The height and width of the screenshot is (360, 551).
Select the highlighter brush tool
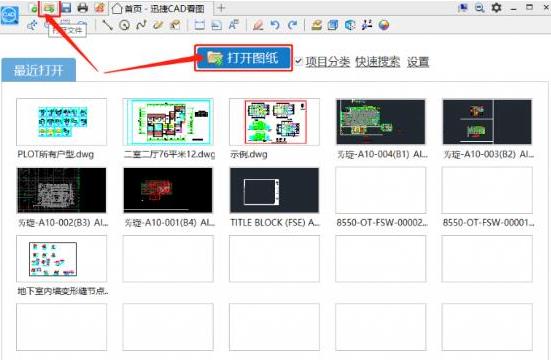[175, 25]
